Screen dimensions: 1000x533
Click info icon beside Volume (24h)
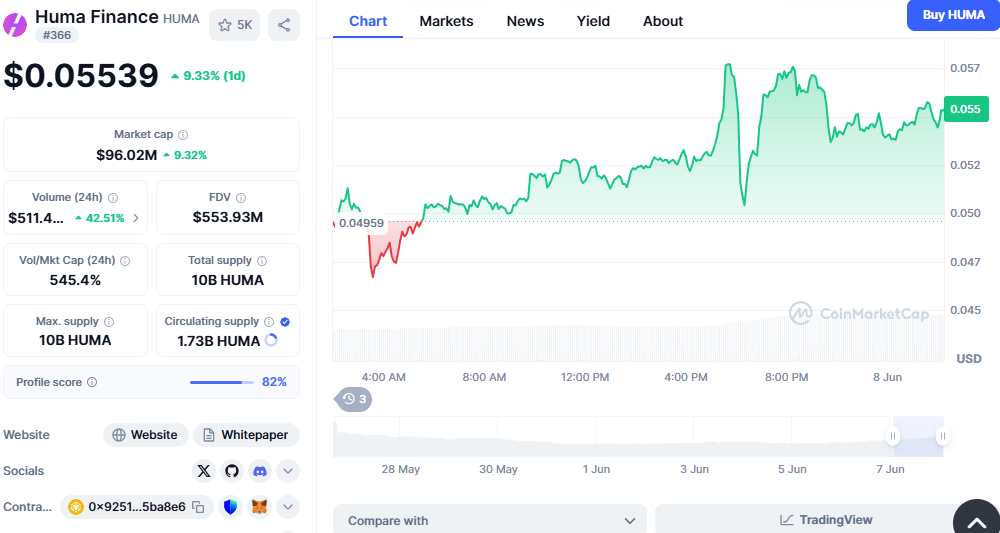pyautogui.click(x=113, y=198)
